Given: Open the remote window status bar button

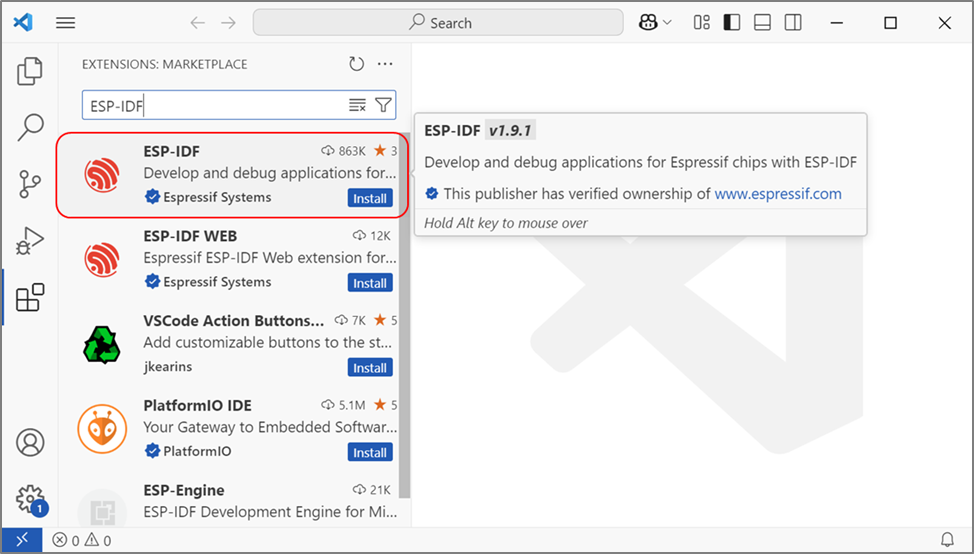Looking at the screenshot, I should [22, 540].
